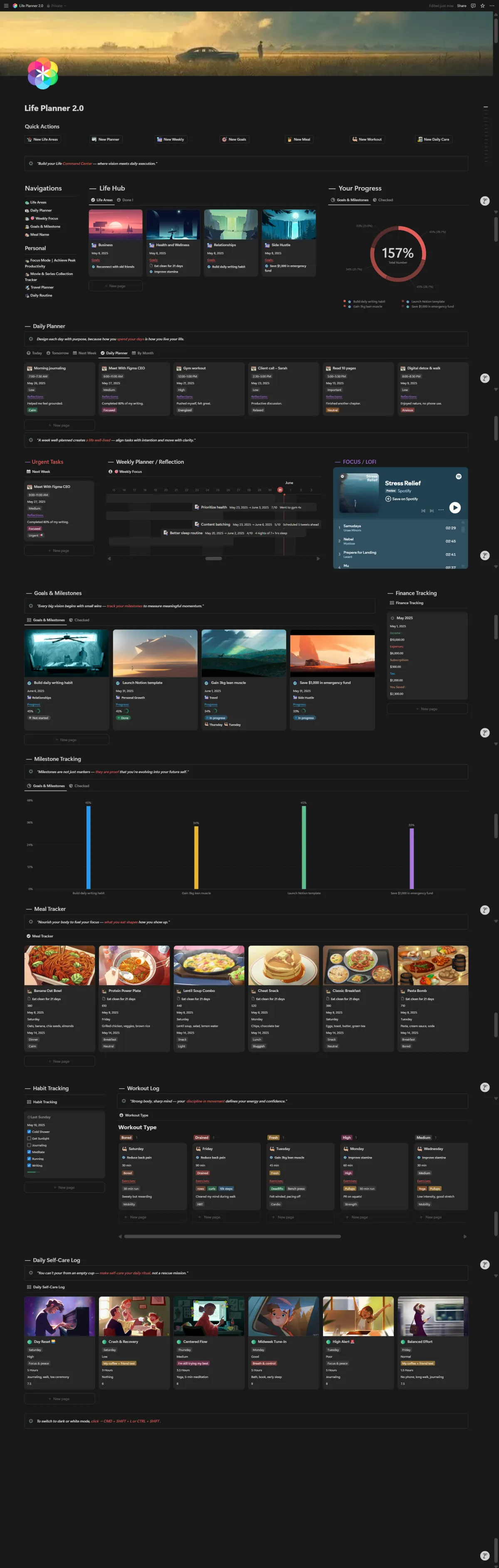
Task: Click today marker 31 on the timeline
Action: [280, 490]
